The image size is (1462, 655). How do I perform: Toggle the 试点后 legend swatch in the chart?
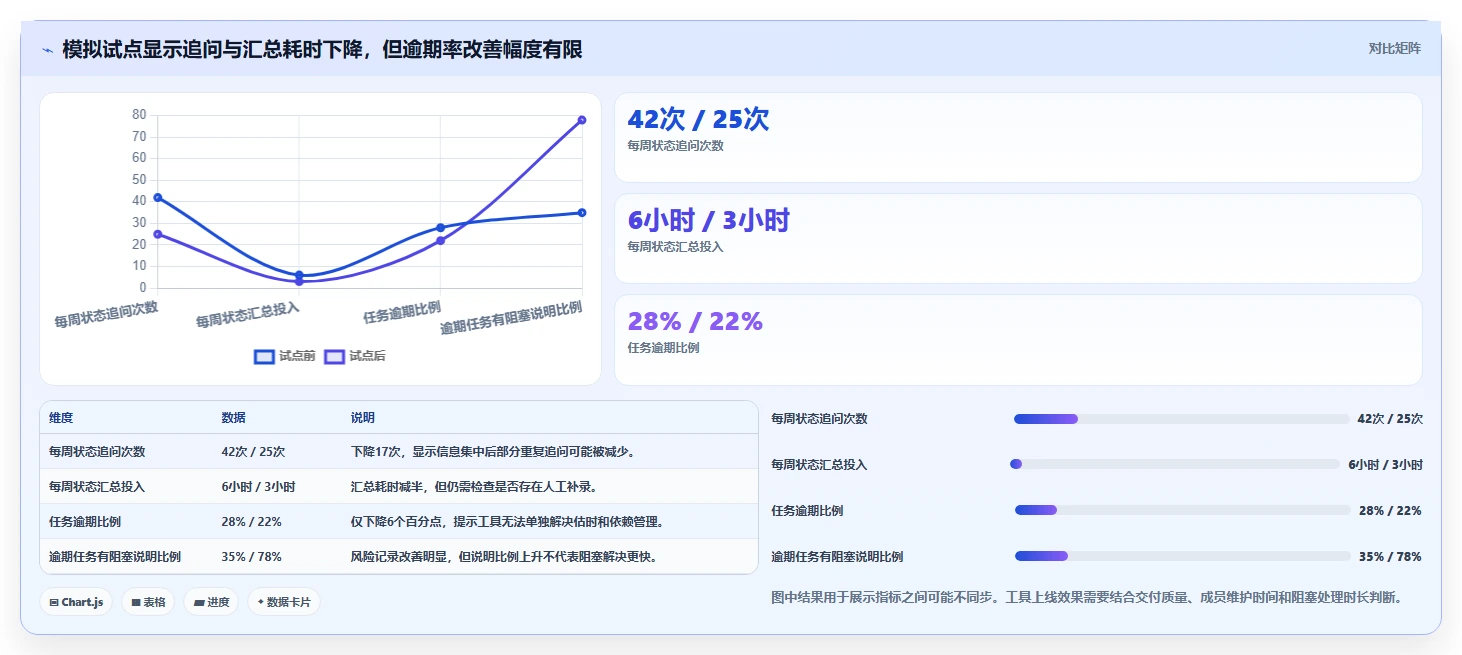point(334,356)
